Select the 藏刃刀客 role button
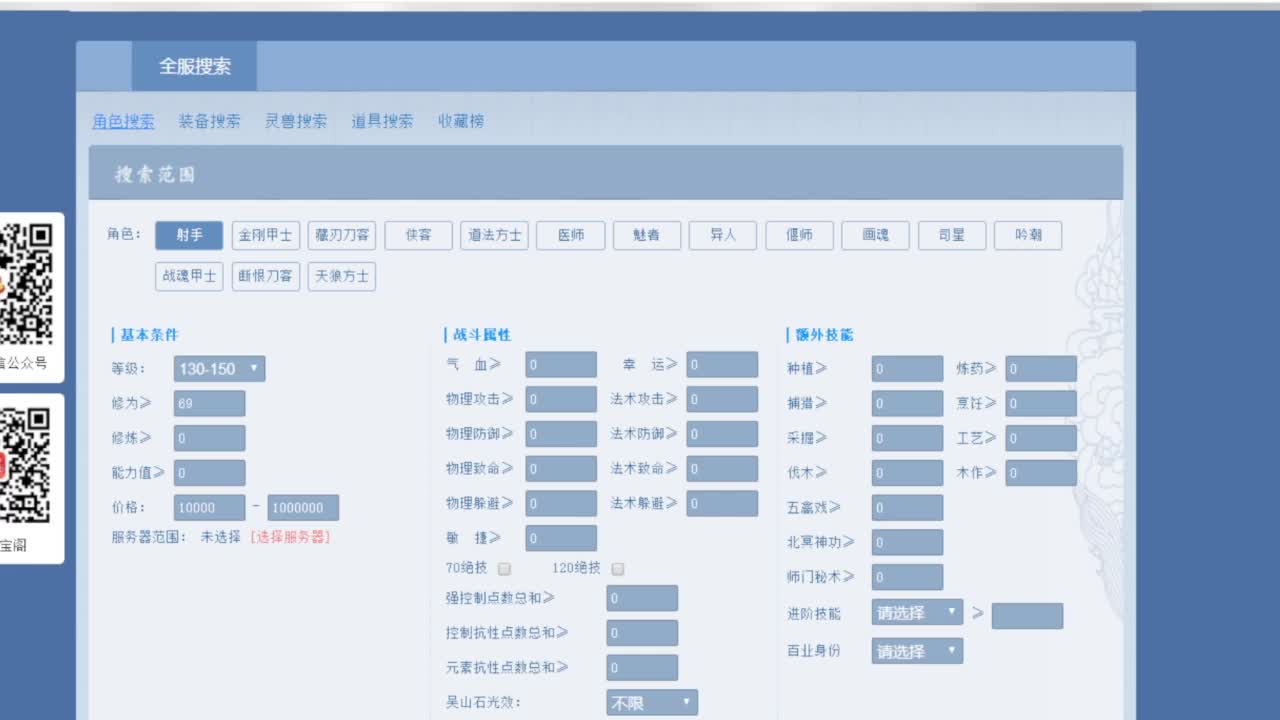Image resolution: width=1280 pixels, height=720 pixels. click(342, 236)
